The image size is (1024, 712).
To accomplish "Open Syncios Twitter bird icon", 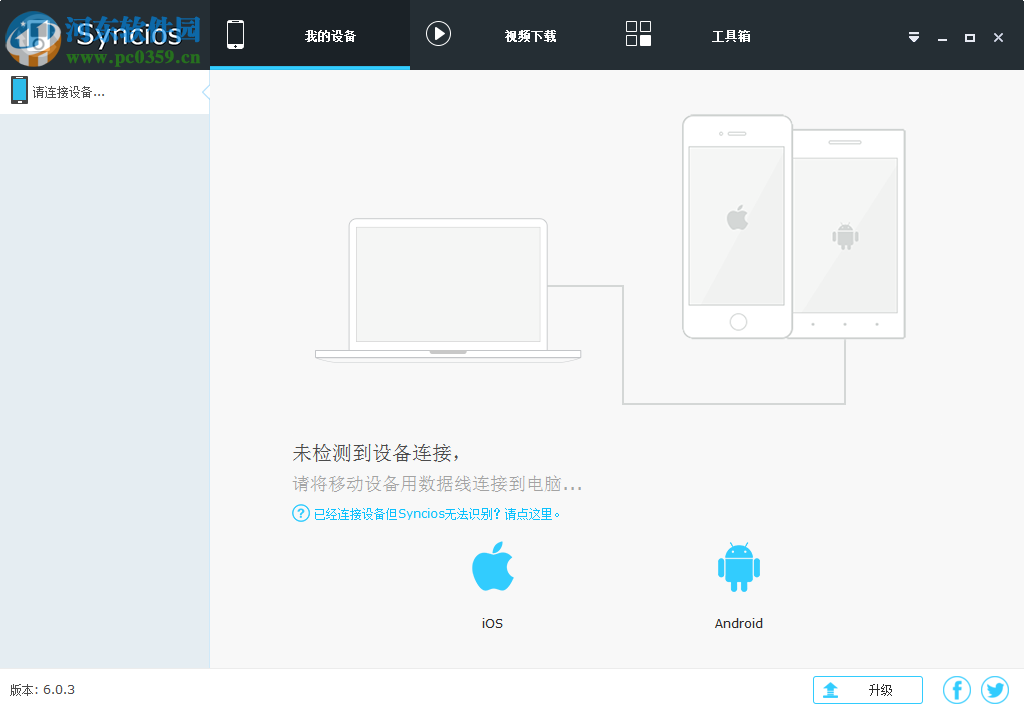I will pos(995,689).
